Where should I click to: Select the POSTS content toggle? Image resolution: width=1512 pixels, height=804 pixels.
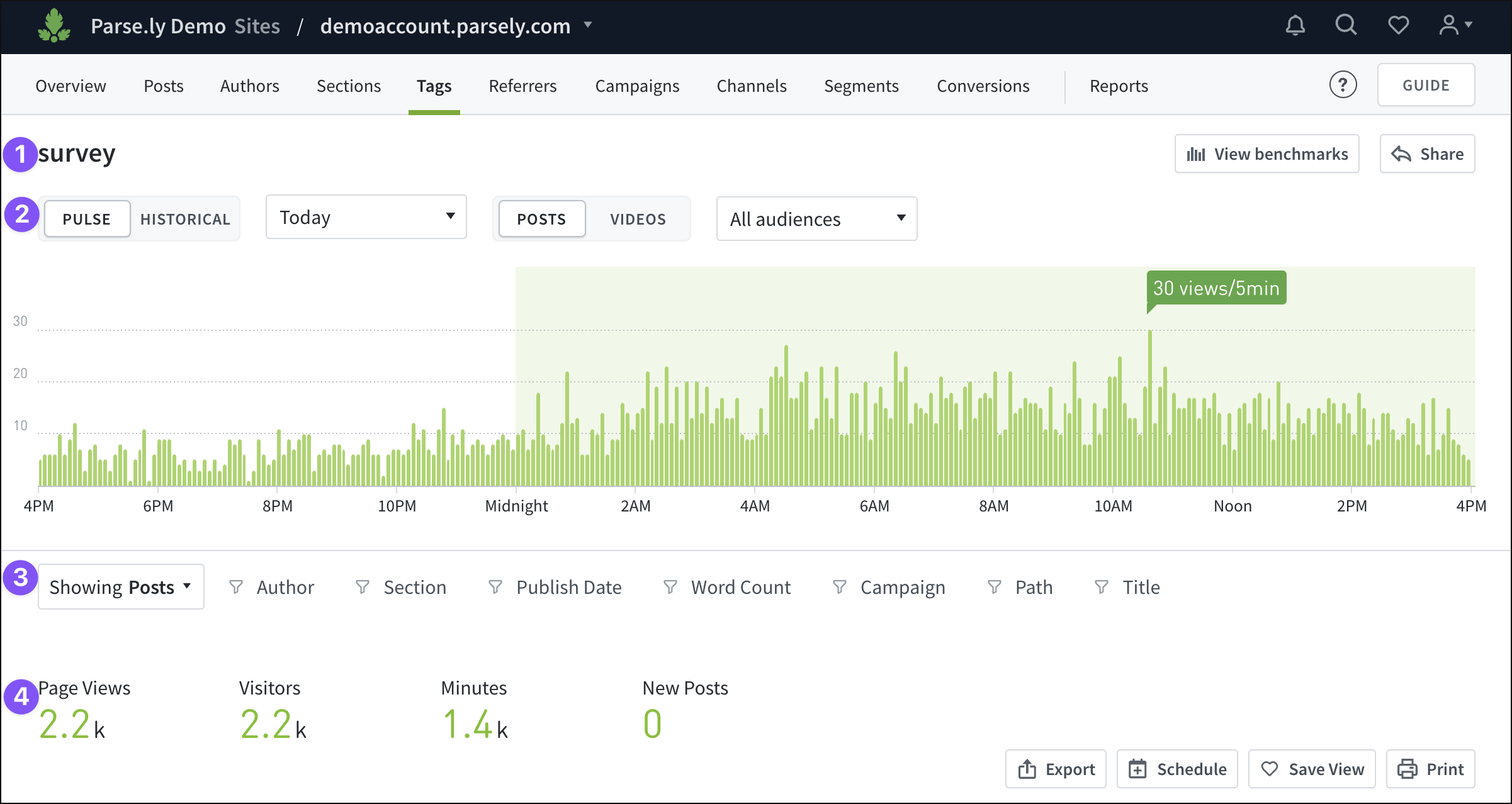pyautogui.click(x=541, y=219)
